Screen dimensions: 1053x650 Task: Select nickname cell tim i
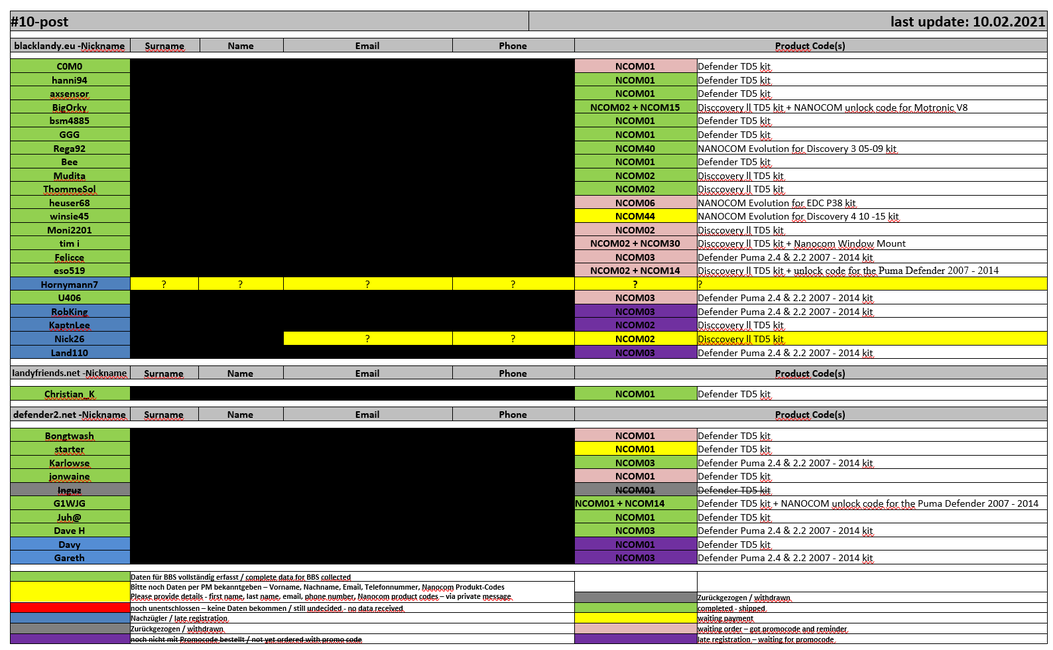click(x=70, y=244)
